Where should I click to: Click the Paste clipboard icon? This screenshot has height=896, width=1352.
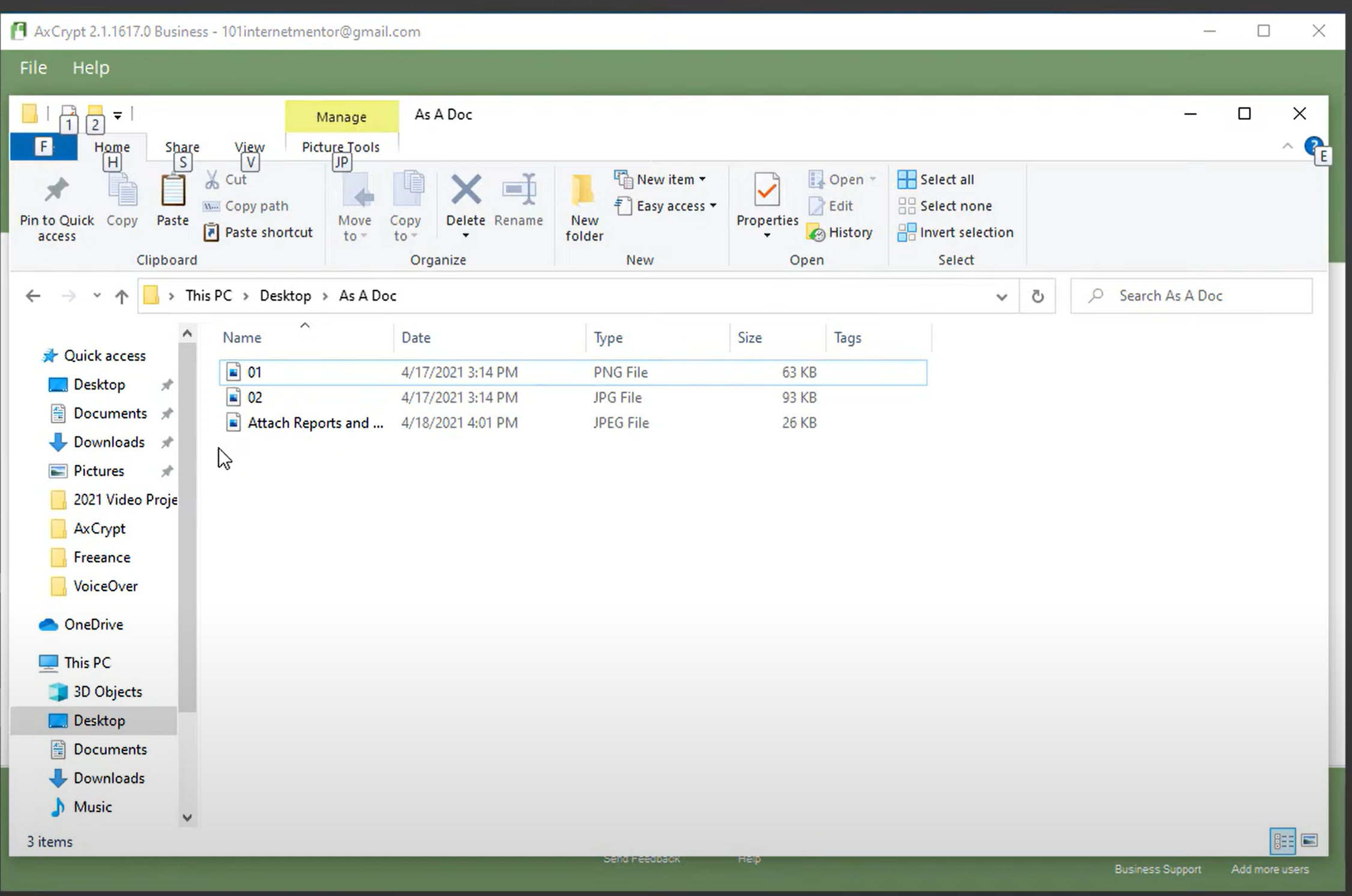click(x=173, y=191)
